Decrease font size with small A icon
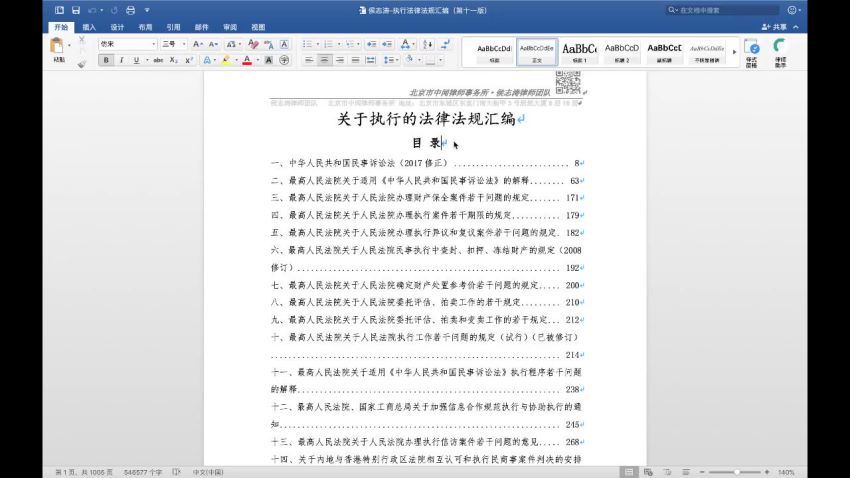Viewport: 850px width, 478px height. (213, 44)
